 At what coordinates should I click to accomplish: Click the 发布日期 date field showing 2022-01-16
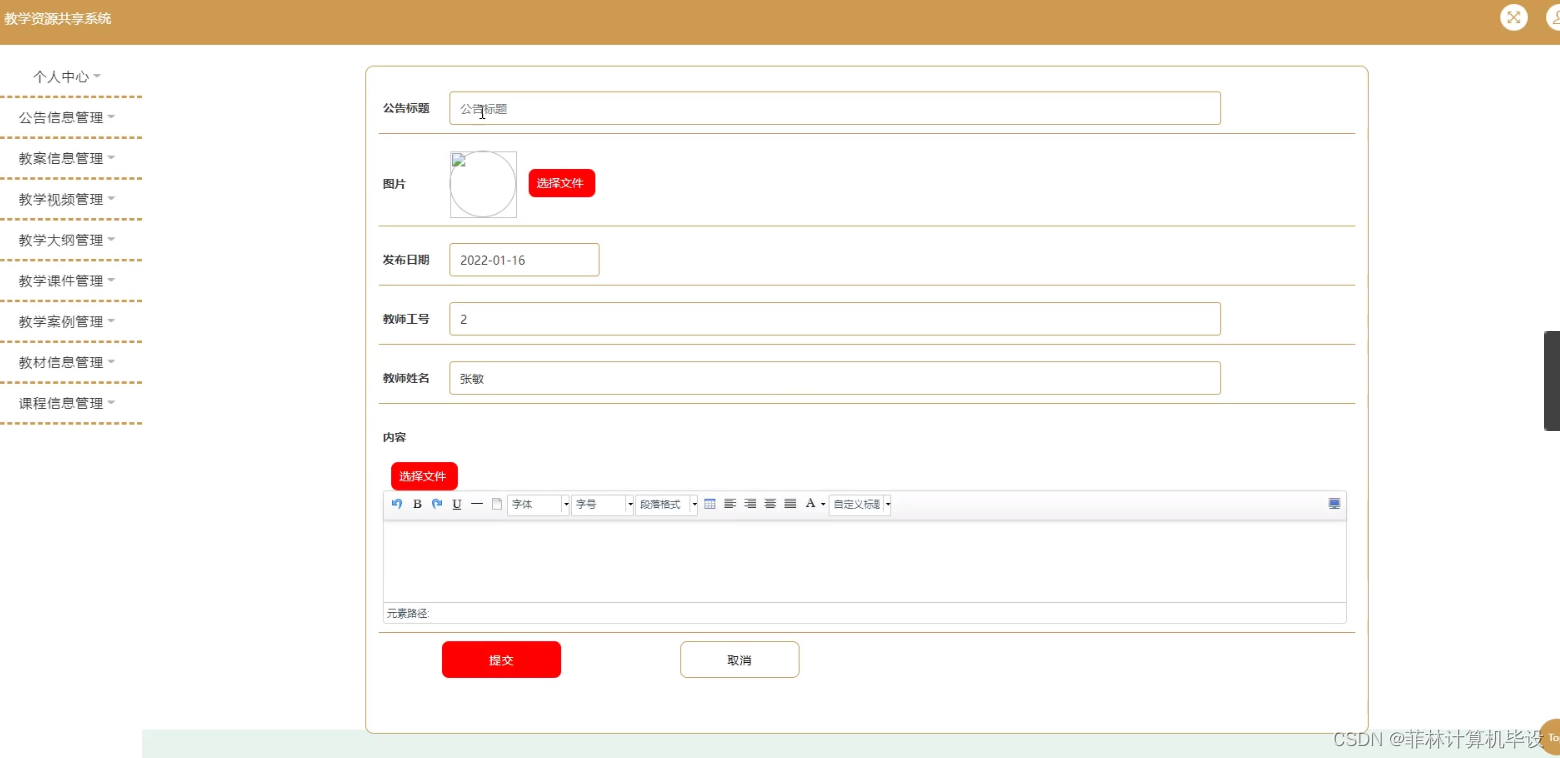524,259
